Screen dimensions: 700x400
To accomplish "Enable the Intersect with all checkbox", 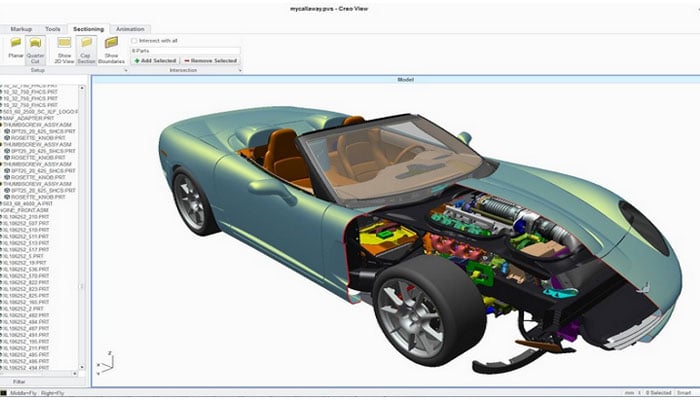I will coord(134,41).
